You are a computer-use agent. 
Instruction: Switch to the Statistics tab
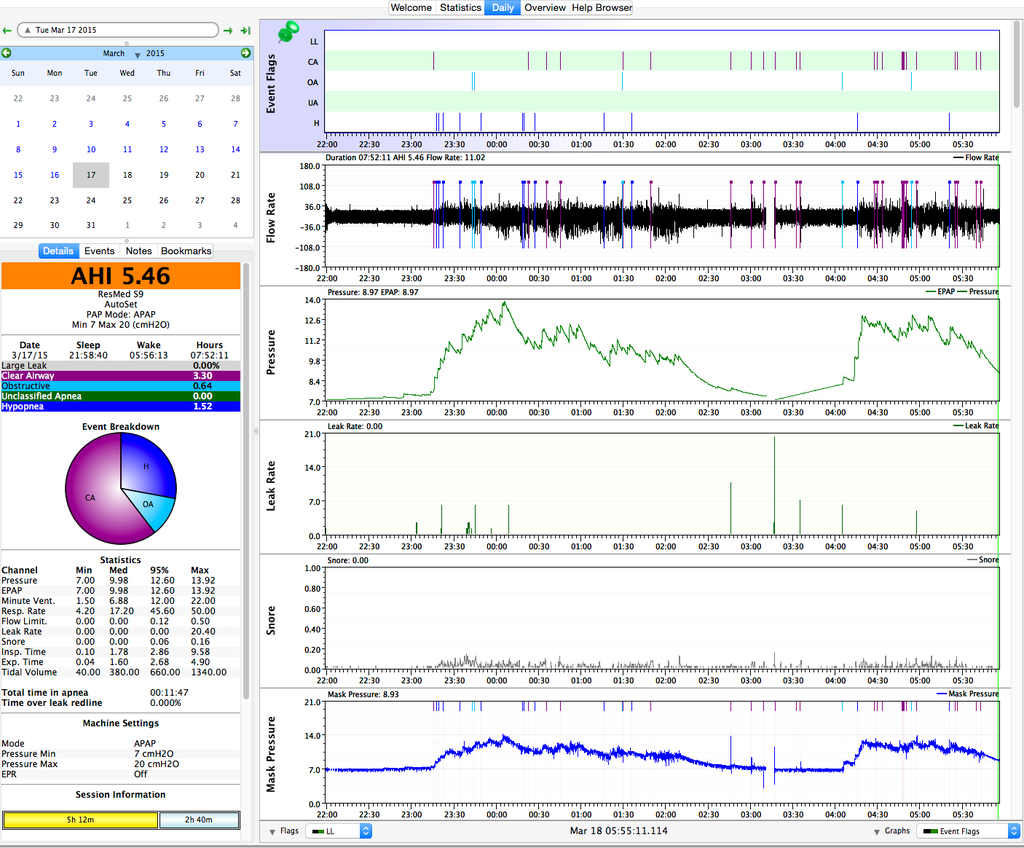coord(460,7)
